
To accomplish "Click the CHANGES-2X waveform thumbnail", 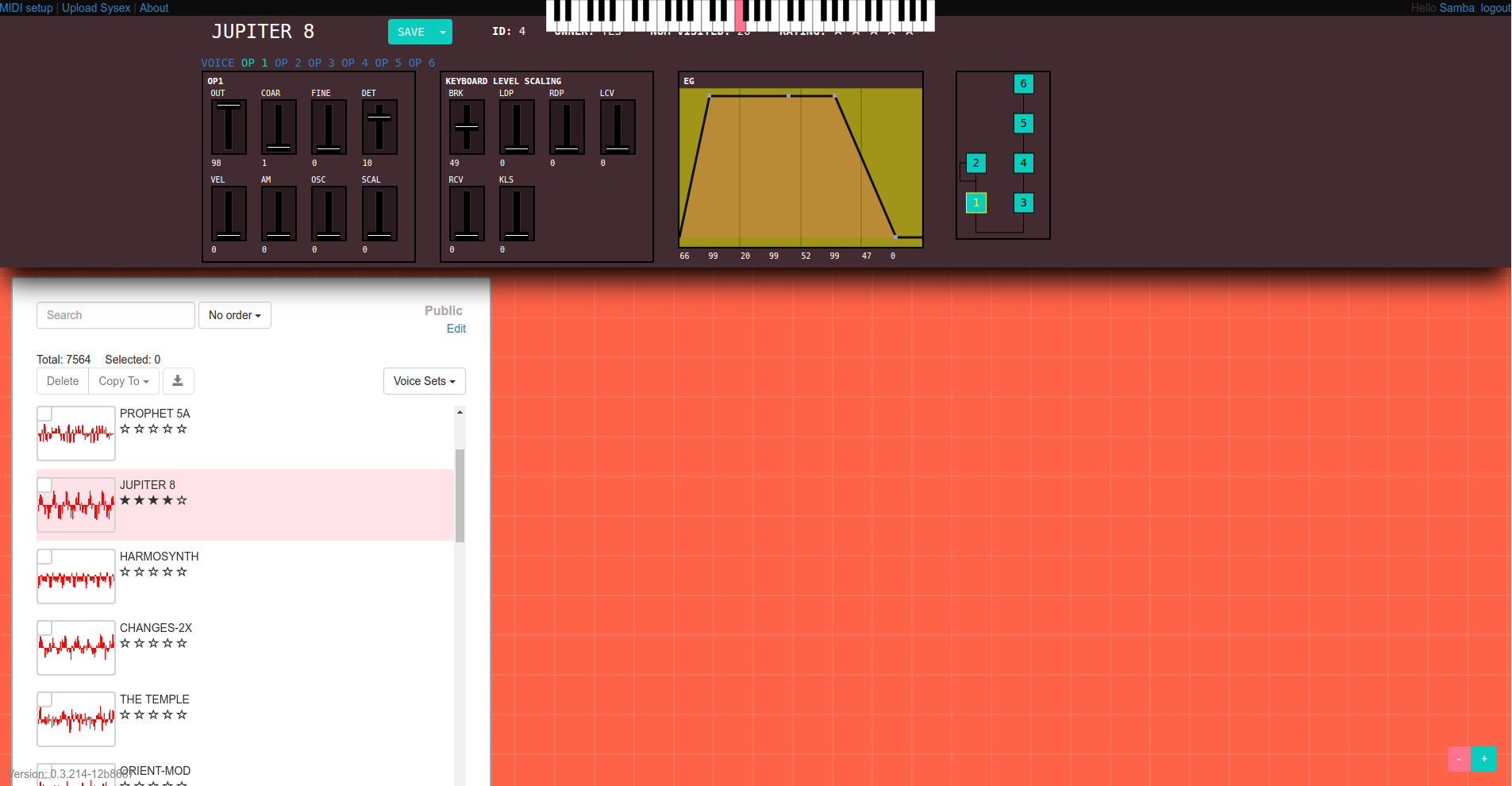I will click(76, 648).
